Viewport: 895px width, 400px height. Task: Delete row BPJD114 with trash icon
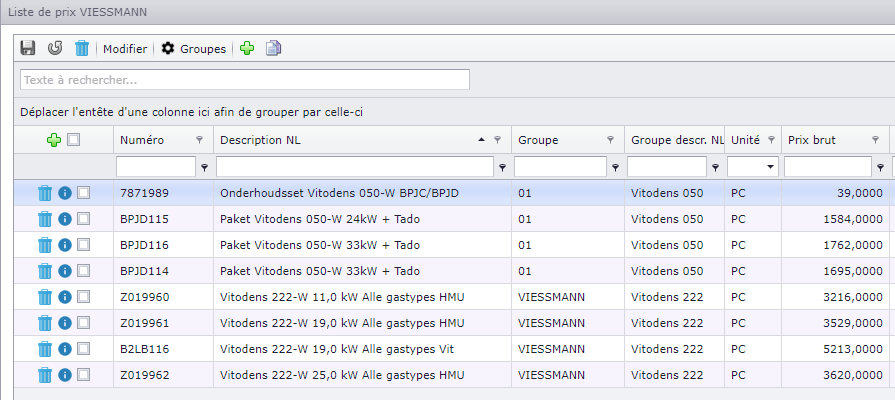[45, 271]
